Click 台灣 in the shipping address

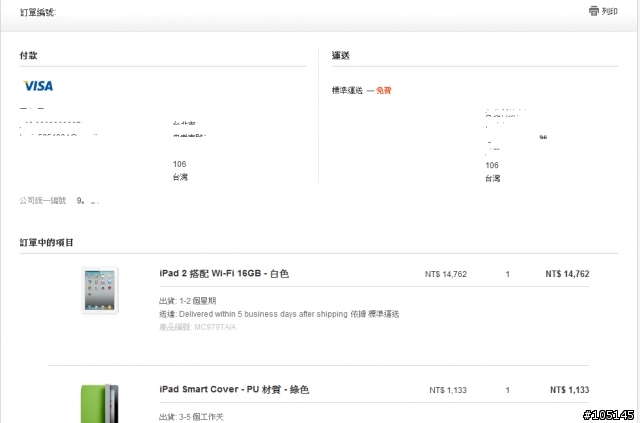pos(493,178)
